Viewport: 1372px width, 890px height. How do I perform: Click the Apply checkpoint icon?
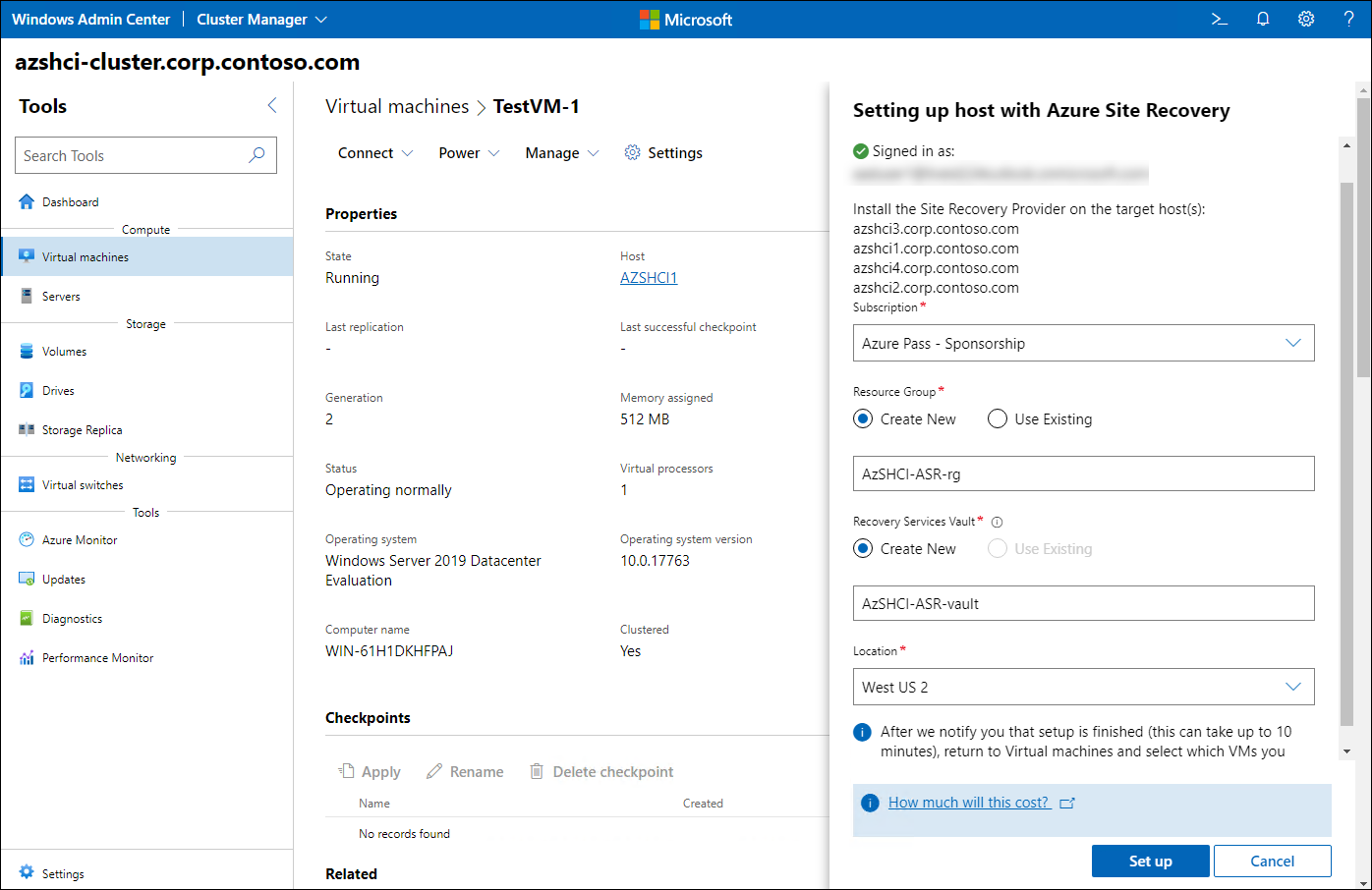click(346, 771)
